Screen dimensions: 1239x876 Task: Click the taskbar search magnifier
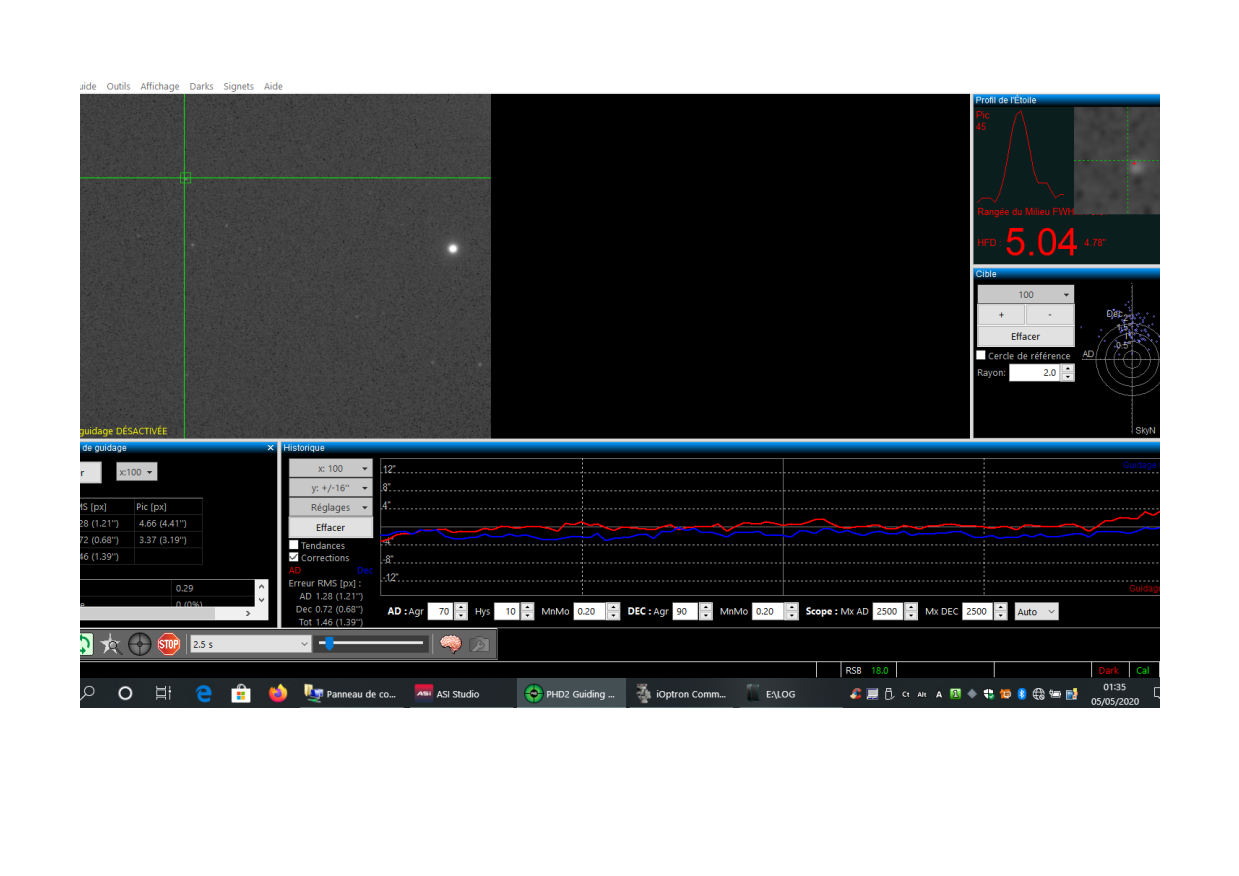(89, 693)
